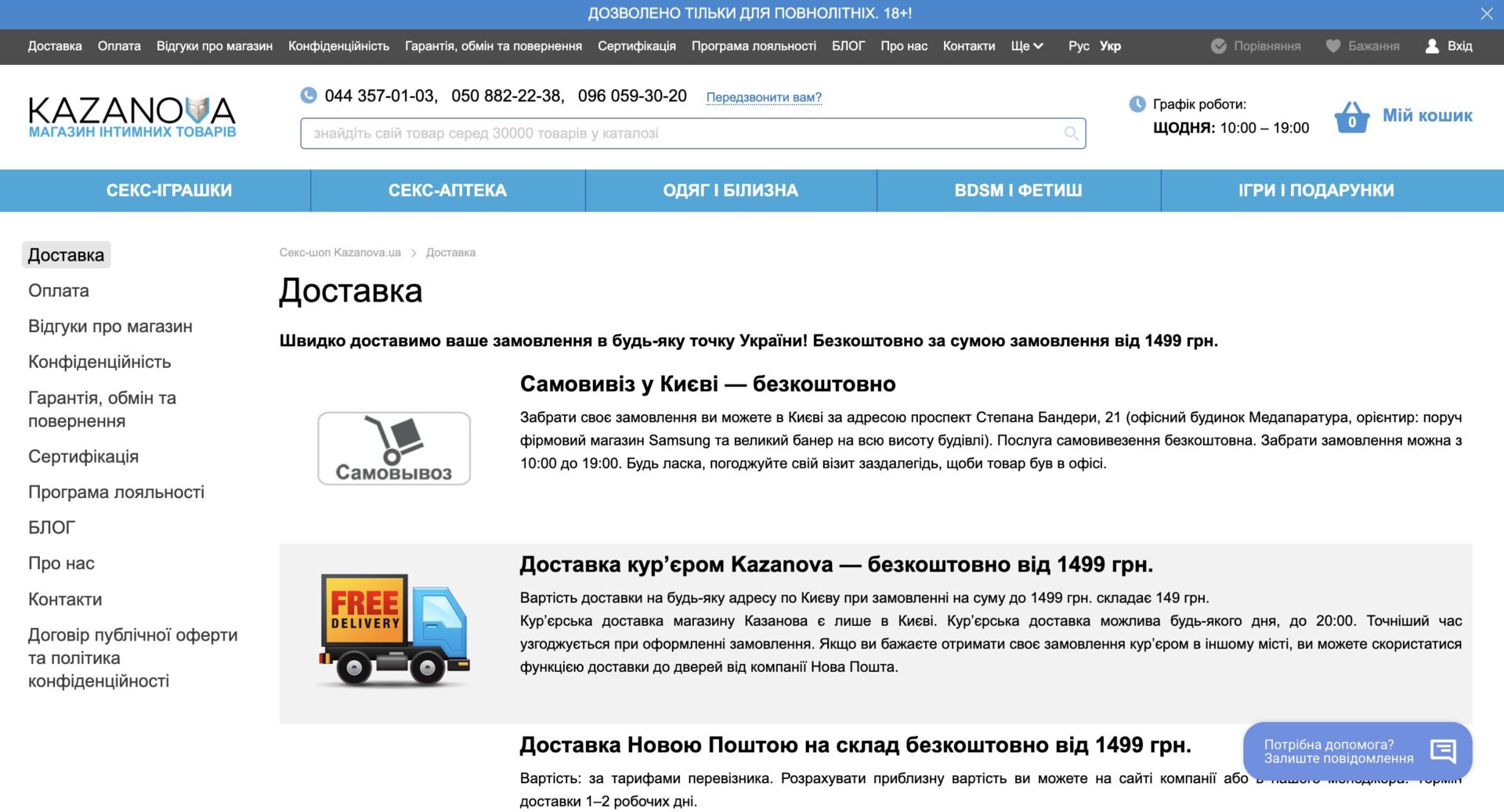1504x812 pixels.
Task: Select Конфіденційність in the left sidebar
Action: (x=99, y=362)
